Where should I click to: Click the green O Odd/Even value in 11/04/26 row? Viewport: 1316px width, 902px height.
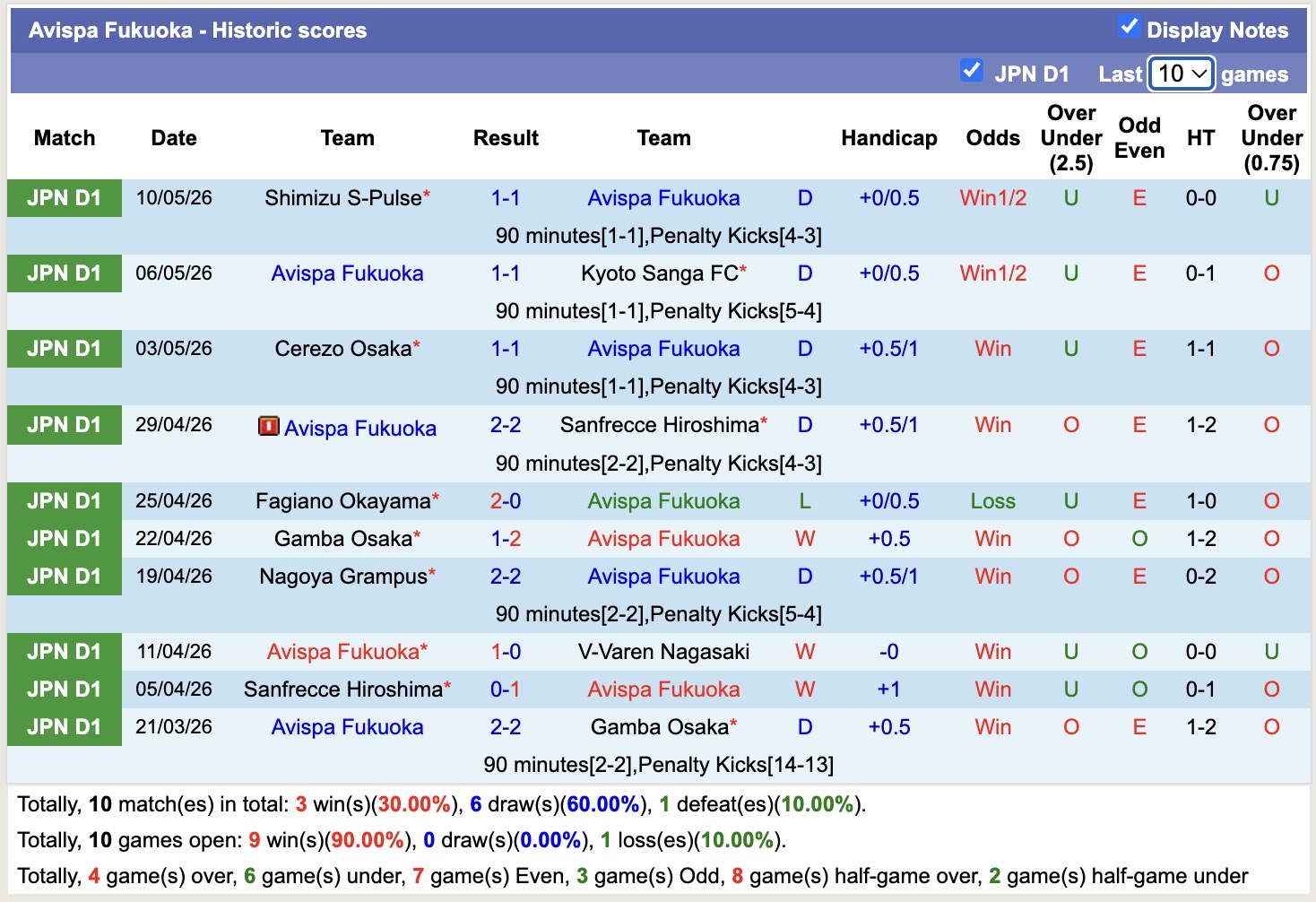coord(1139,652)
